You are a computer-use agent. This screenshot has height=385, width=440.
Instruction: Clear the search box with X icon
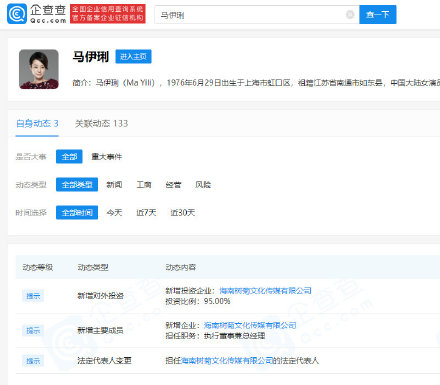350,14
